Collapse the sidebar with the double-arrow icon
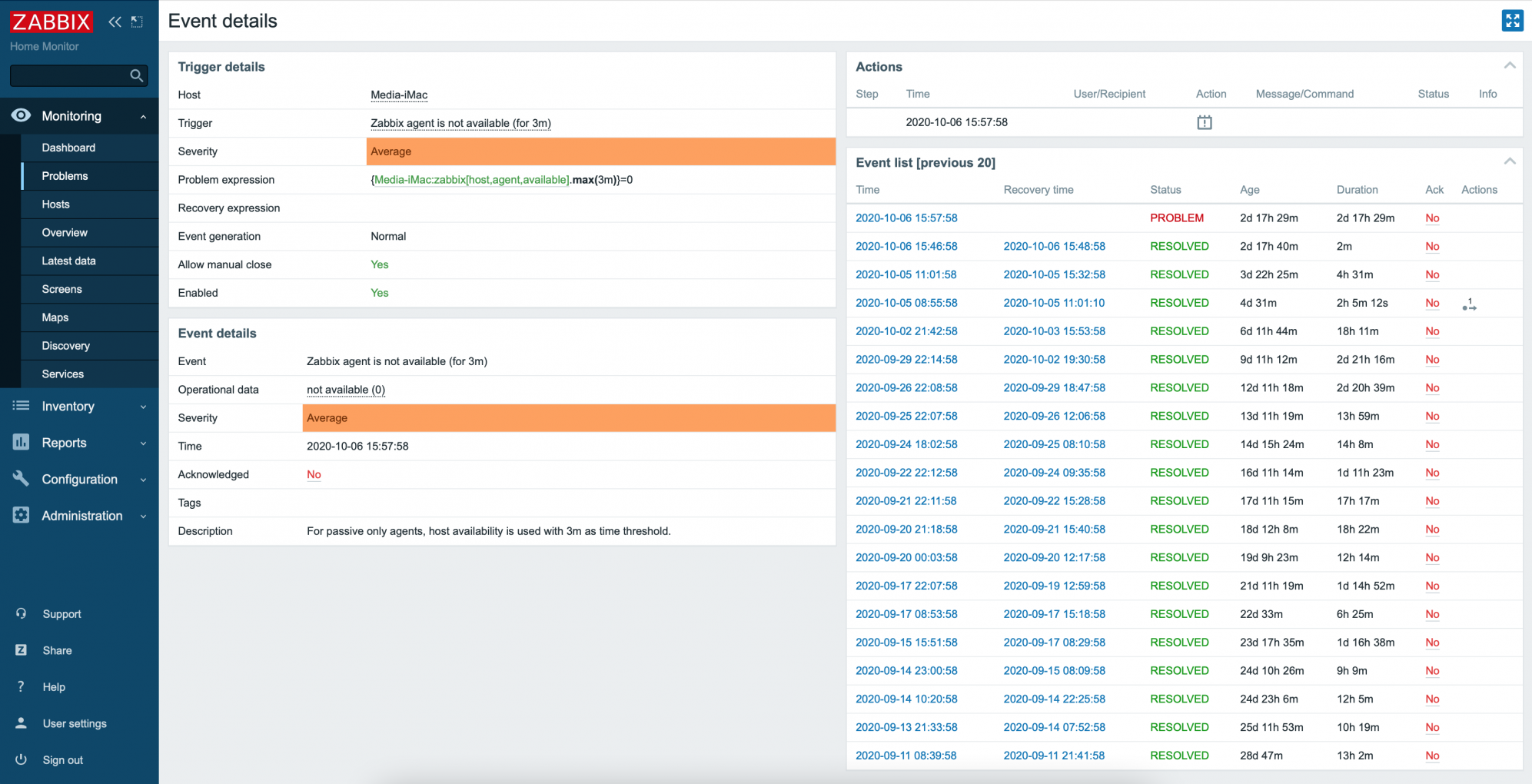 115,22
